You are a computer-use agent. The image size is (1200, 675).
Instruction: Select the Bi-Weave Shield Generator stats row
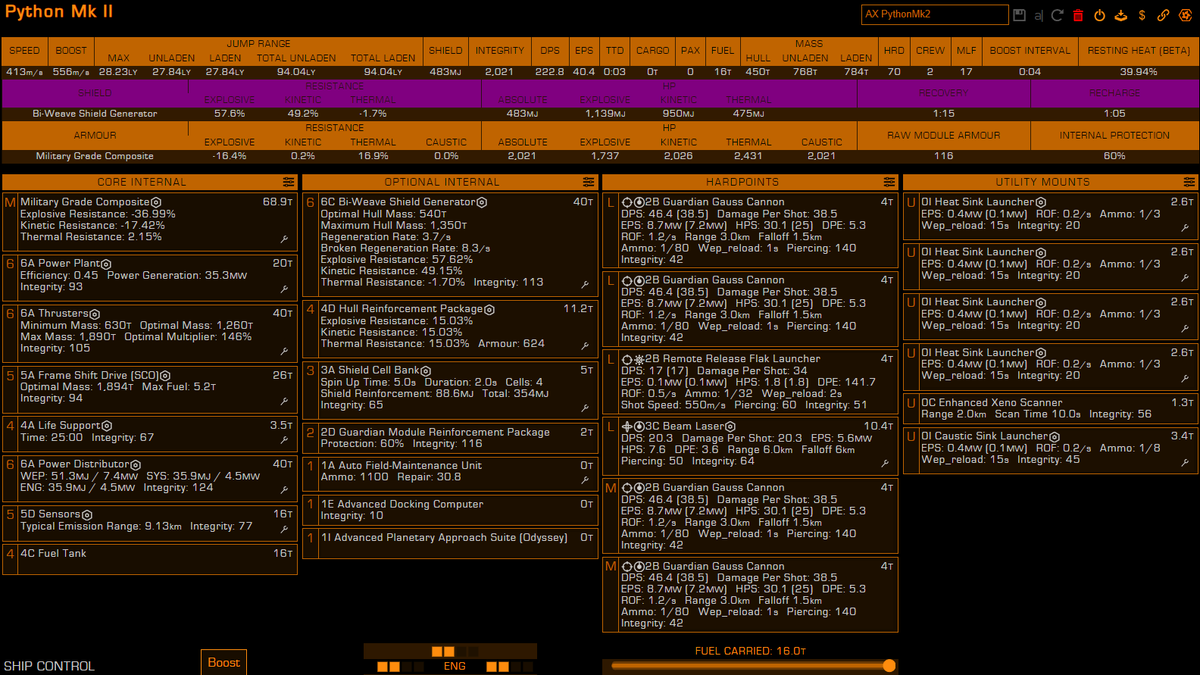click(600, 114)
